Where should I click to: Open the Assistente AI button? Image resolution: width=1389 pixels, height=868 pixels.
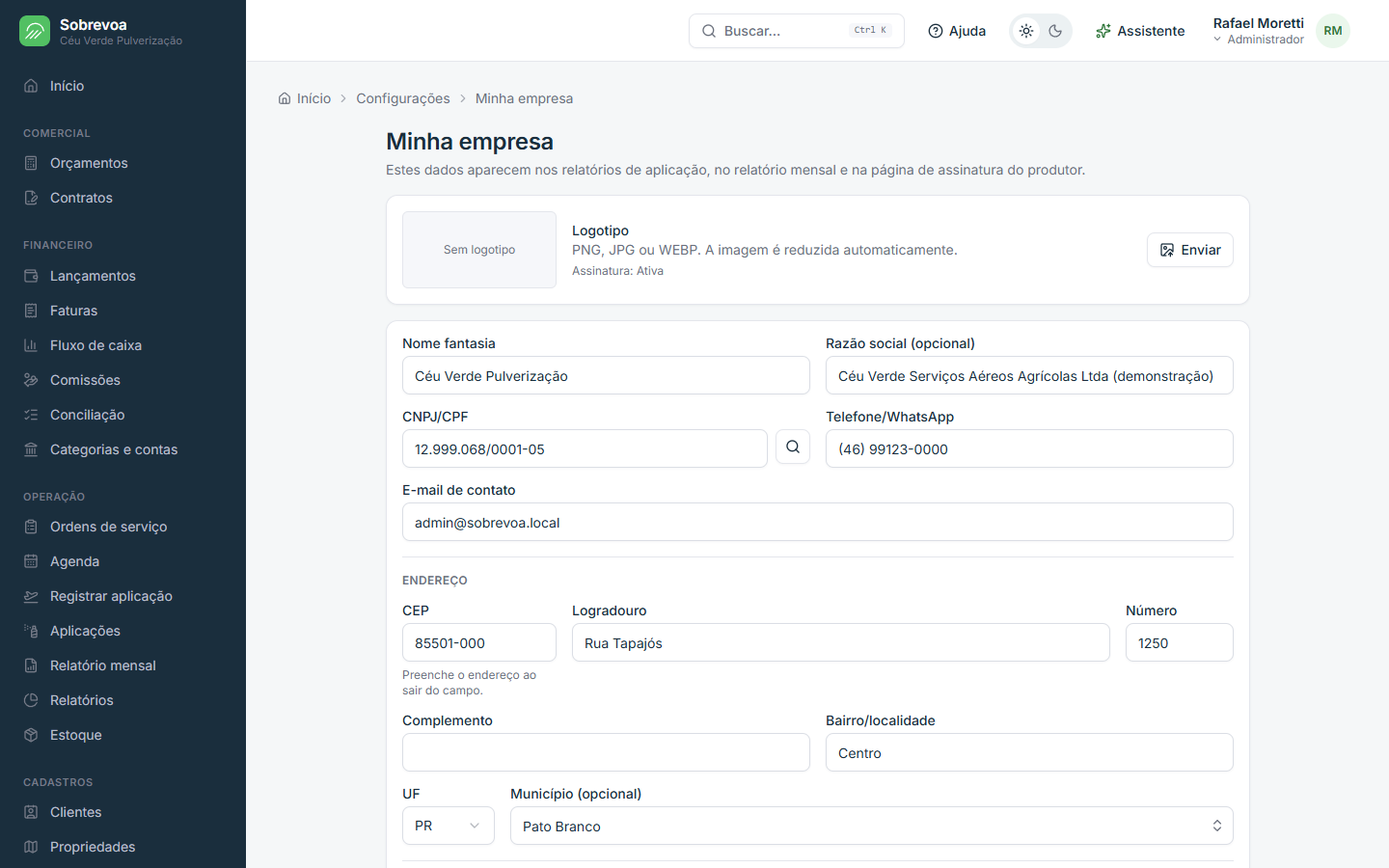tap(1140, 31)
